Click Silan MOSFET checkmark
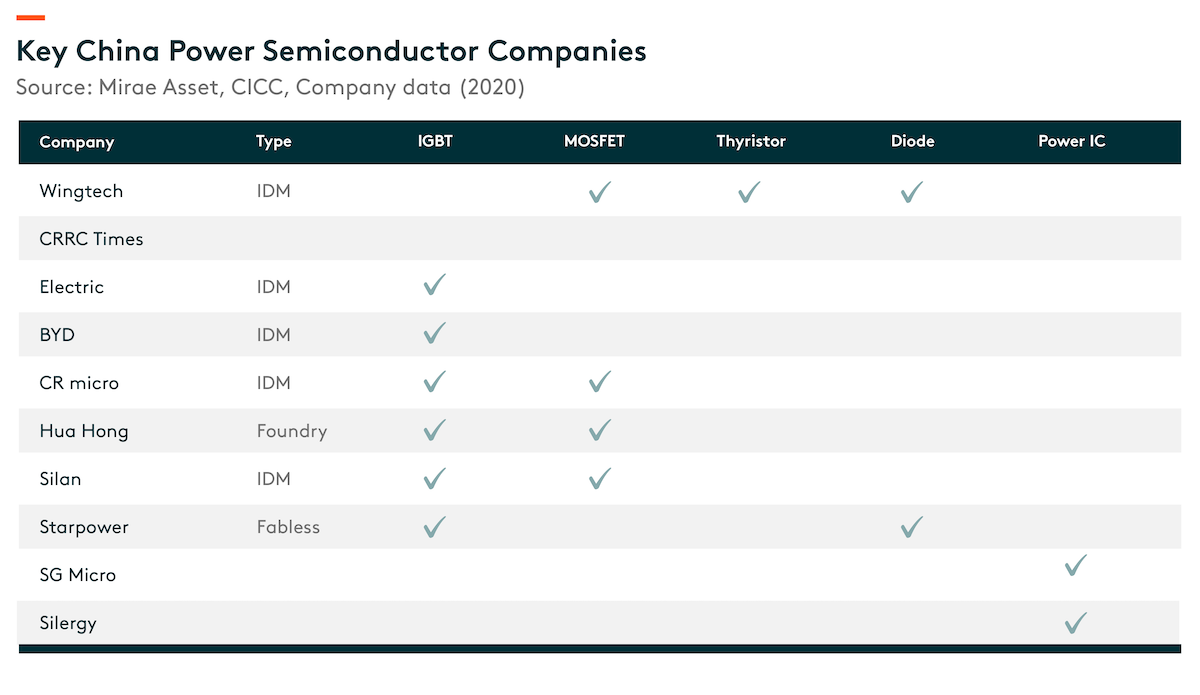The image size is (1200, 695). [x=599, y=478]
